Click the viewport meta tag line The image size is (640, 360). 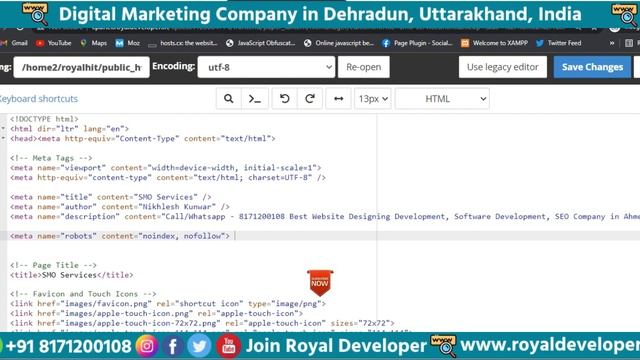pyautogui.click(x=166, y=168)
